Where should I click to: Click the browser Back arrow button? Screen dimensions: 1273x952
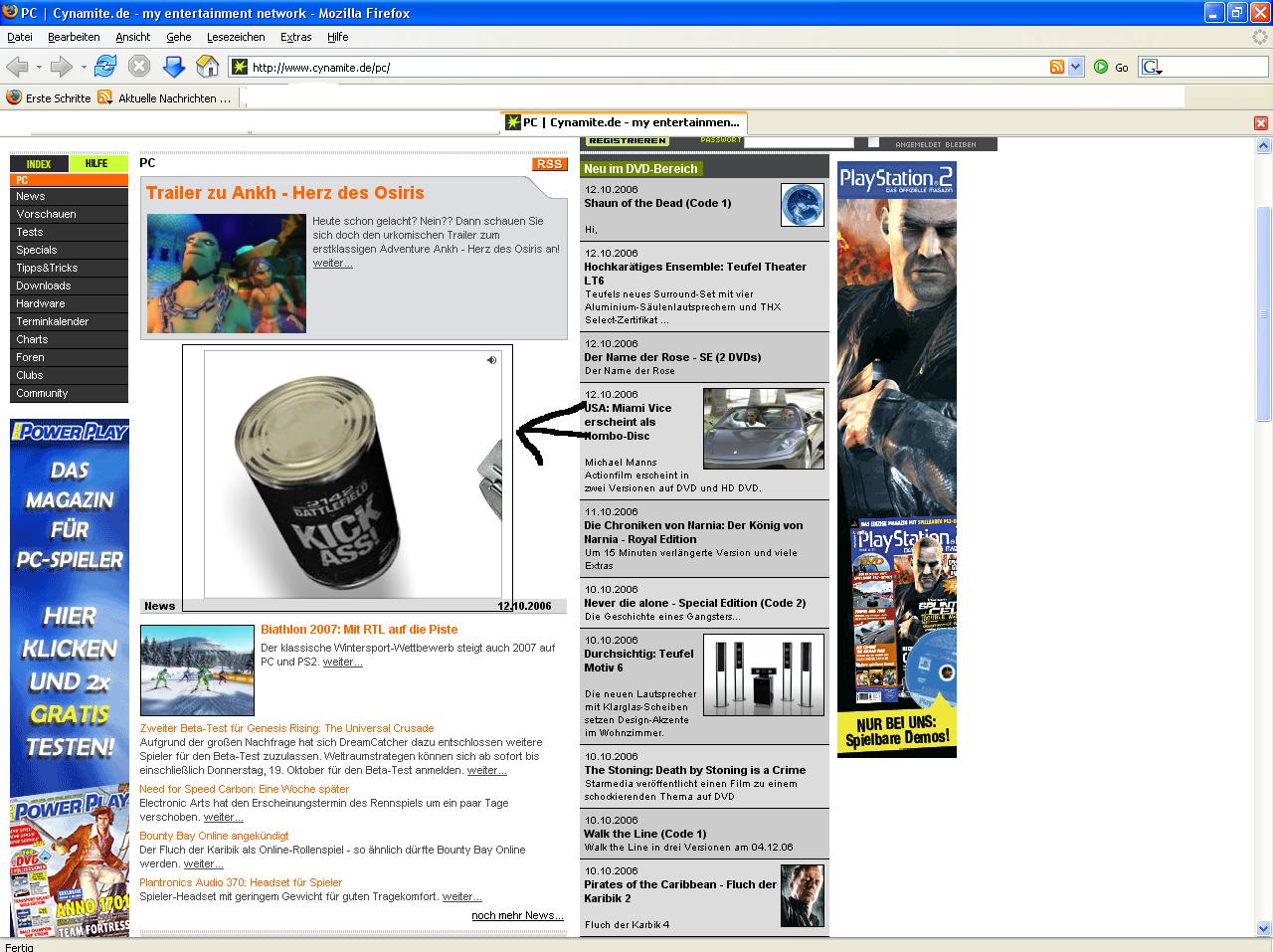pos(17,67)
